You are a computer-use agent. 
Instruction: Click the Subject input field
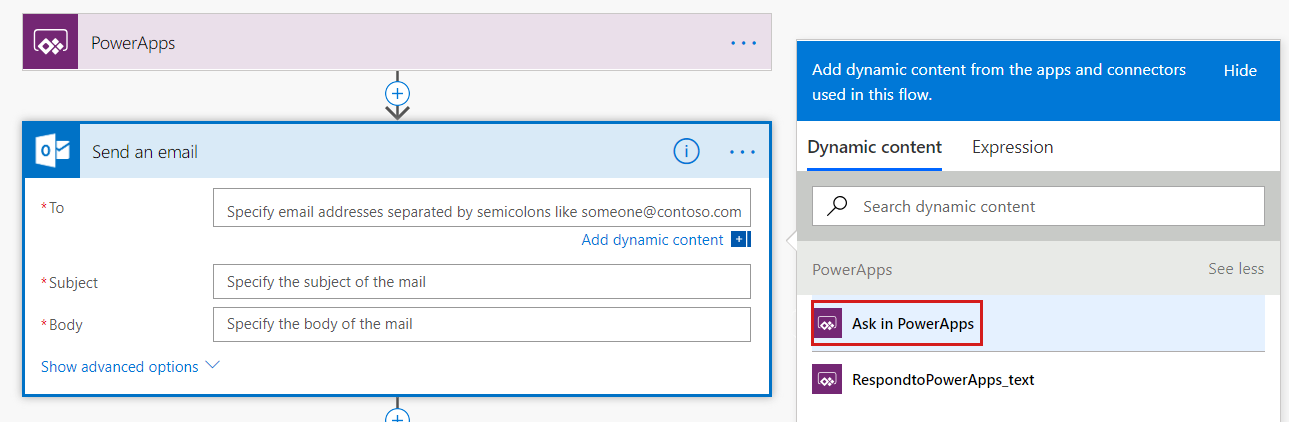point(481,282)
